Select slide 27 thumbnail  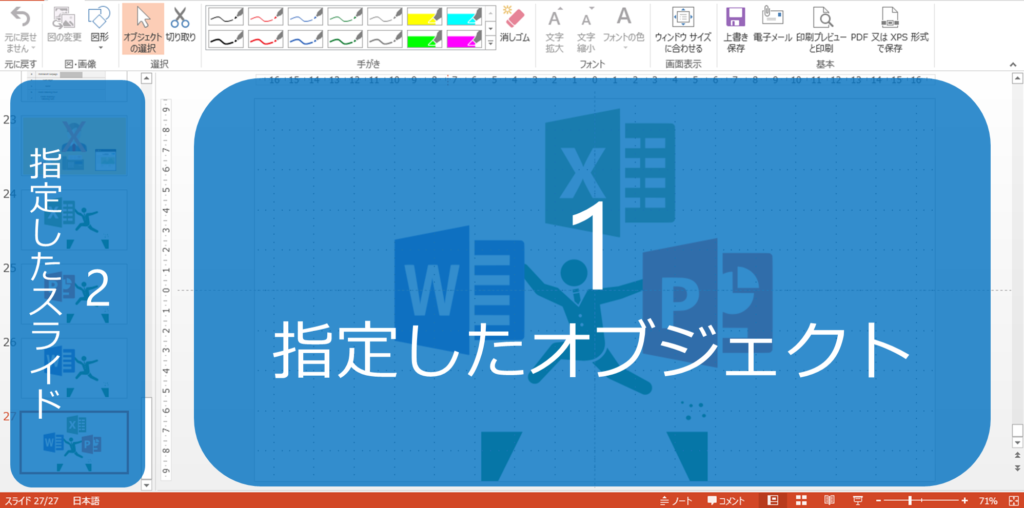[75, 441]
